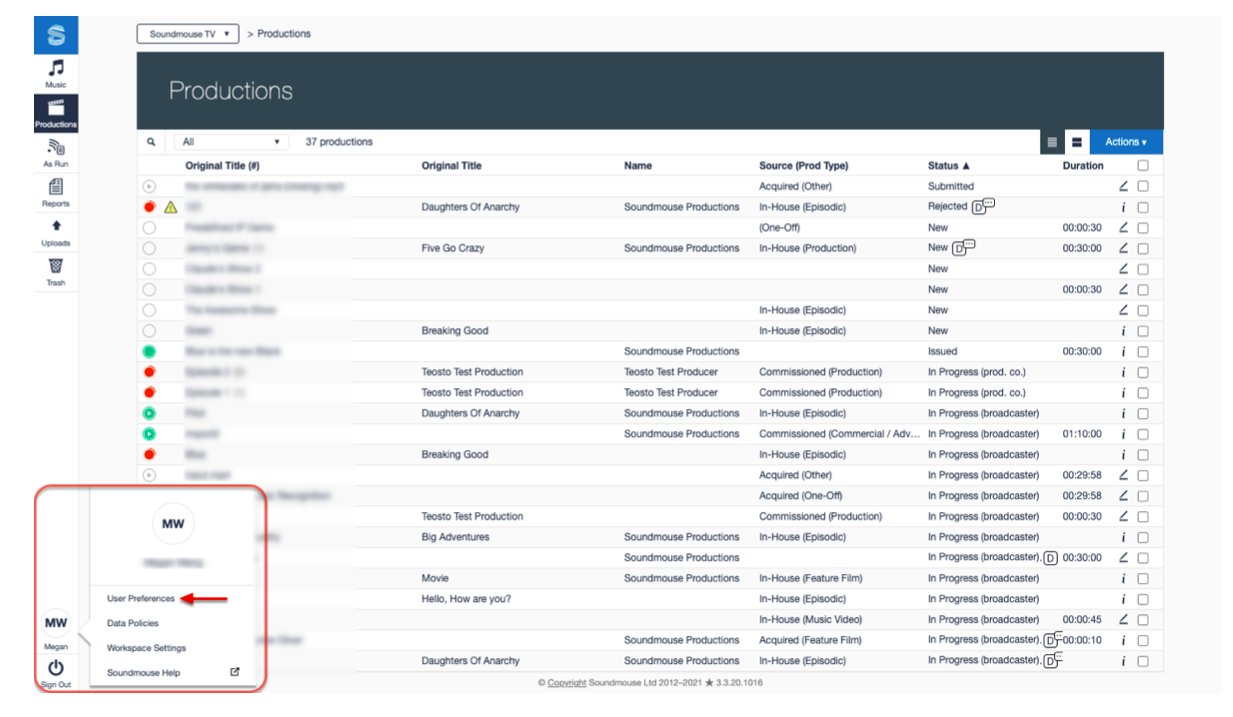This screenshot has height=717, width=1233.
Task: Sort by the Name column header
Action: [638, 166]
